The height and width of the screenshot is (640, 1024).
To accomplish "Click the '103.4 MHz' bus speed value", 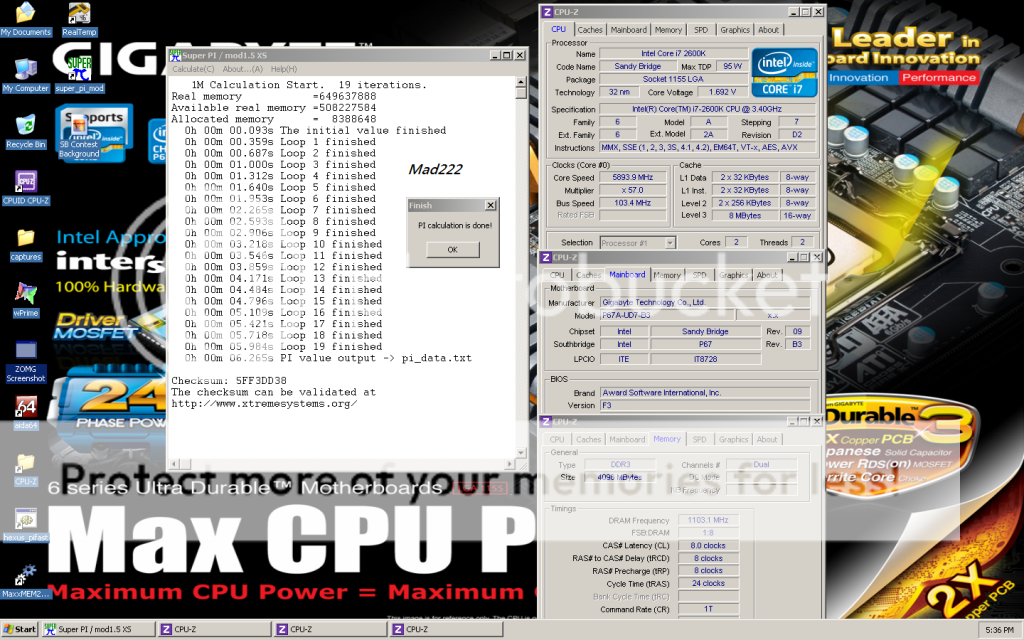I will click(x=632, y=203).
